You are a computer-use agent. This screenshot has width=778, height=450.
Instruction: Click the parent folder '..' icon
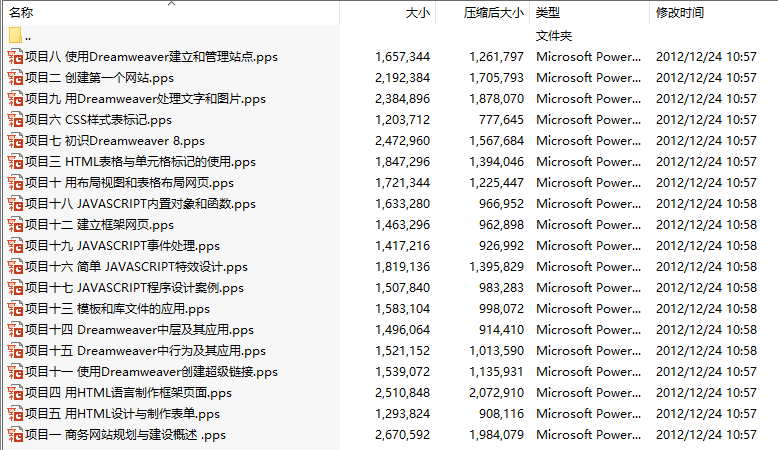(x=15, y=35)
